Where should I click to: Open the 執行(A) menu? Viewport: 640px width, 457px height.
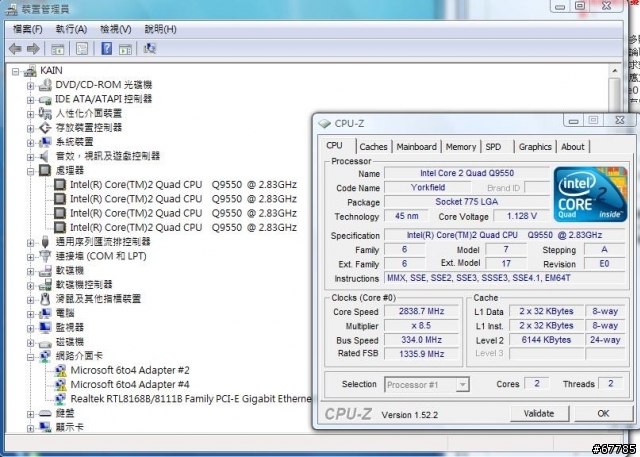71,29
